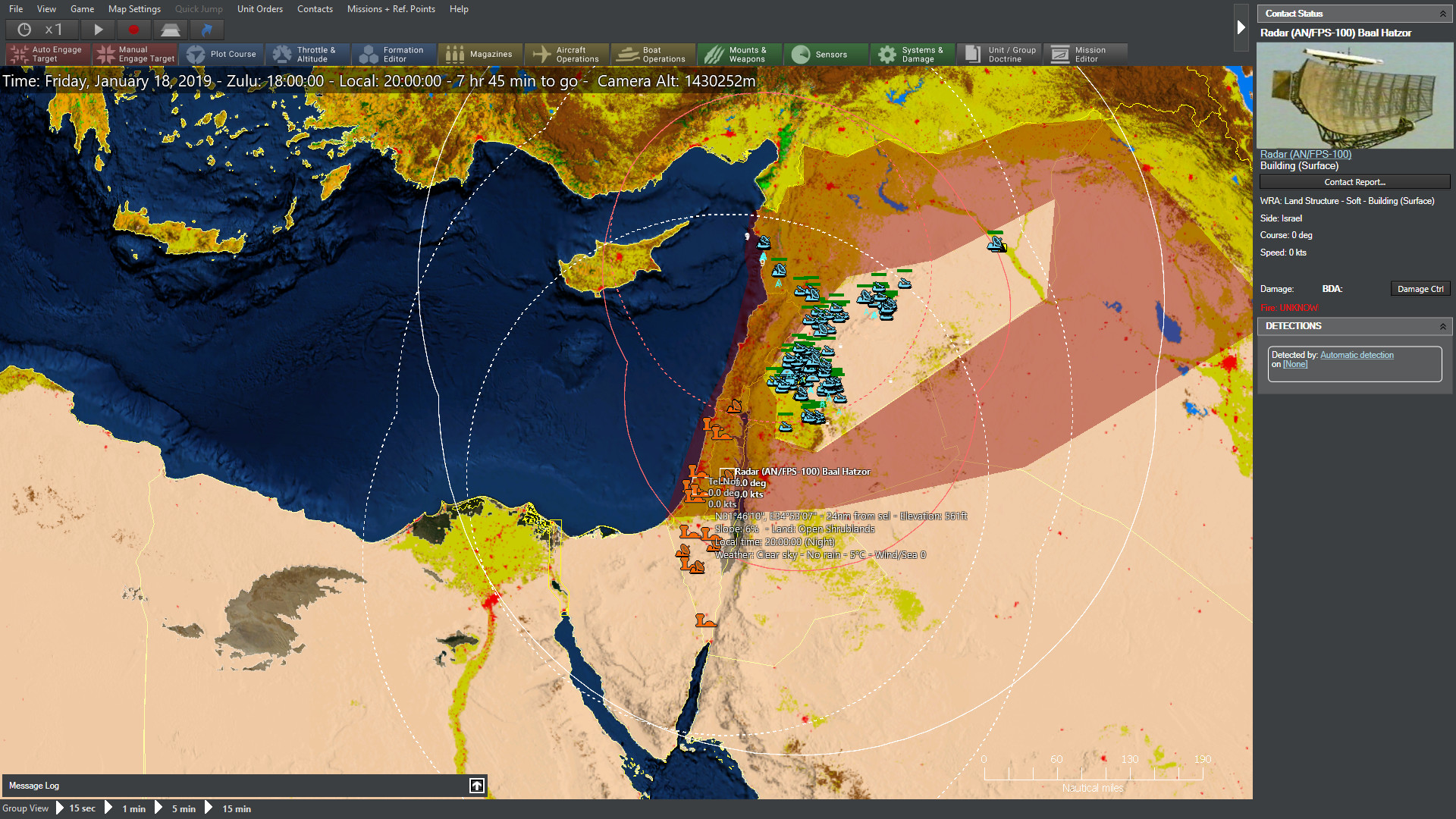Screen dimensions: 1456x819
Task: Open the Map Settings menu
Action: (133, 8)
